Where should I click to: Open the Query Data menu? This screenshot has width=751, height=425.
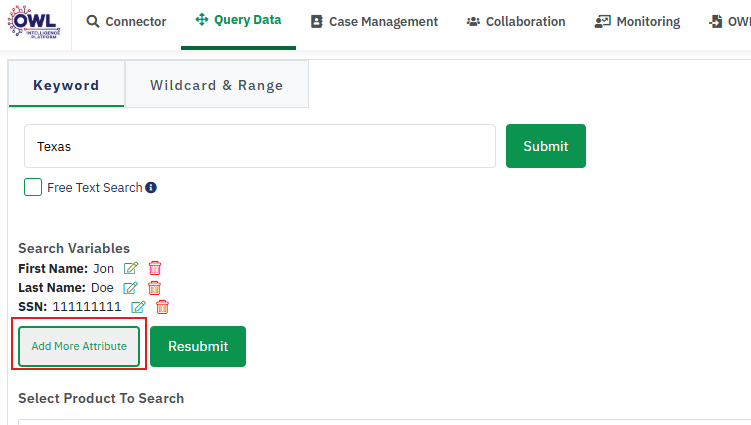click(238, 20)
